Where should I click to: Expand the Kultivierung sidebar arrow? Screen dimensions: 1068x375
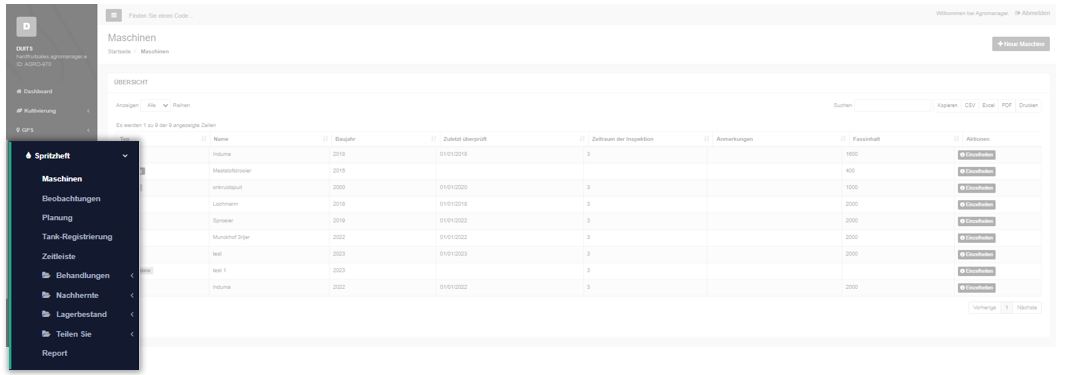point(88,110)
